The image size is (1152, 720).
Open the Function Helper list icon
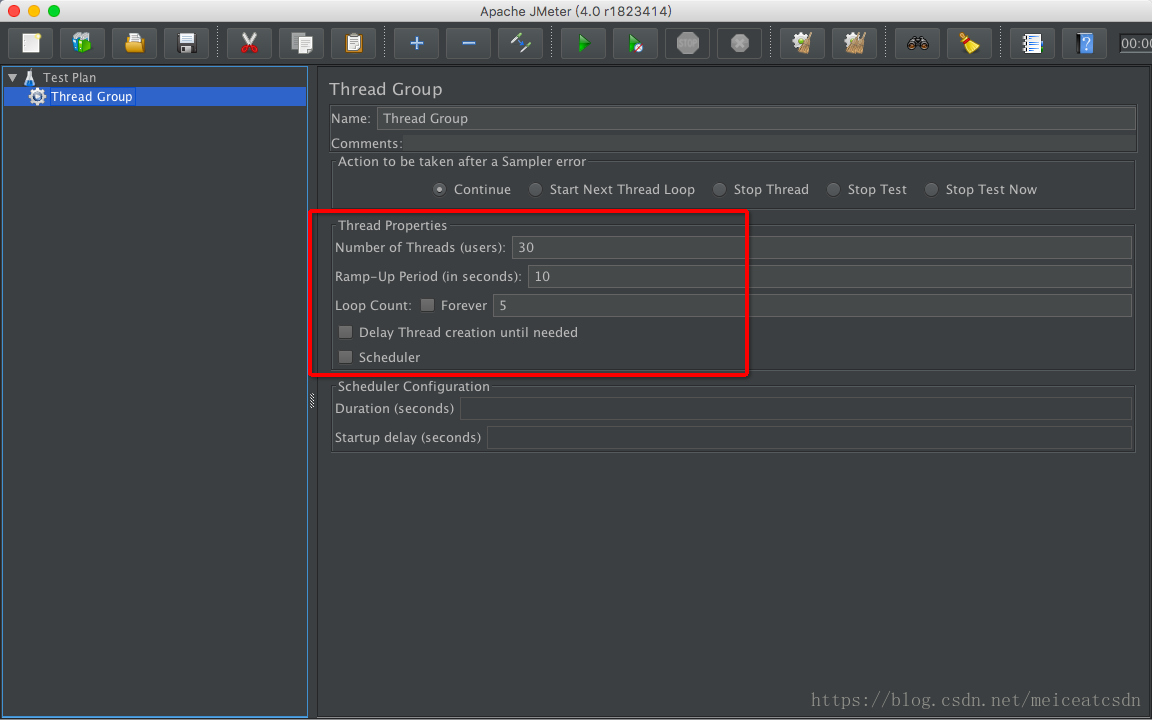(x=1032, y=43)
